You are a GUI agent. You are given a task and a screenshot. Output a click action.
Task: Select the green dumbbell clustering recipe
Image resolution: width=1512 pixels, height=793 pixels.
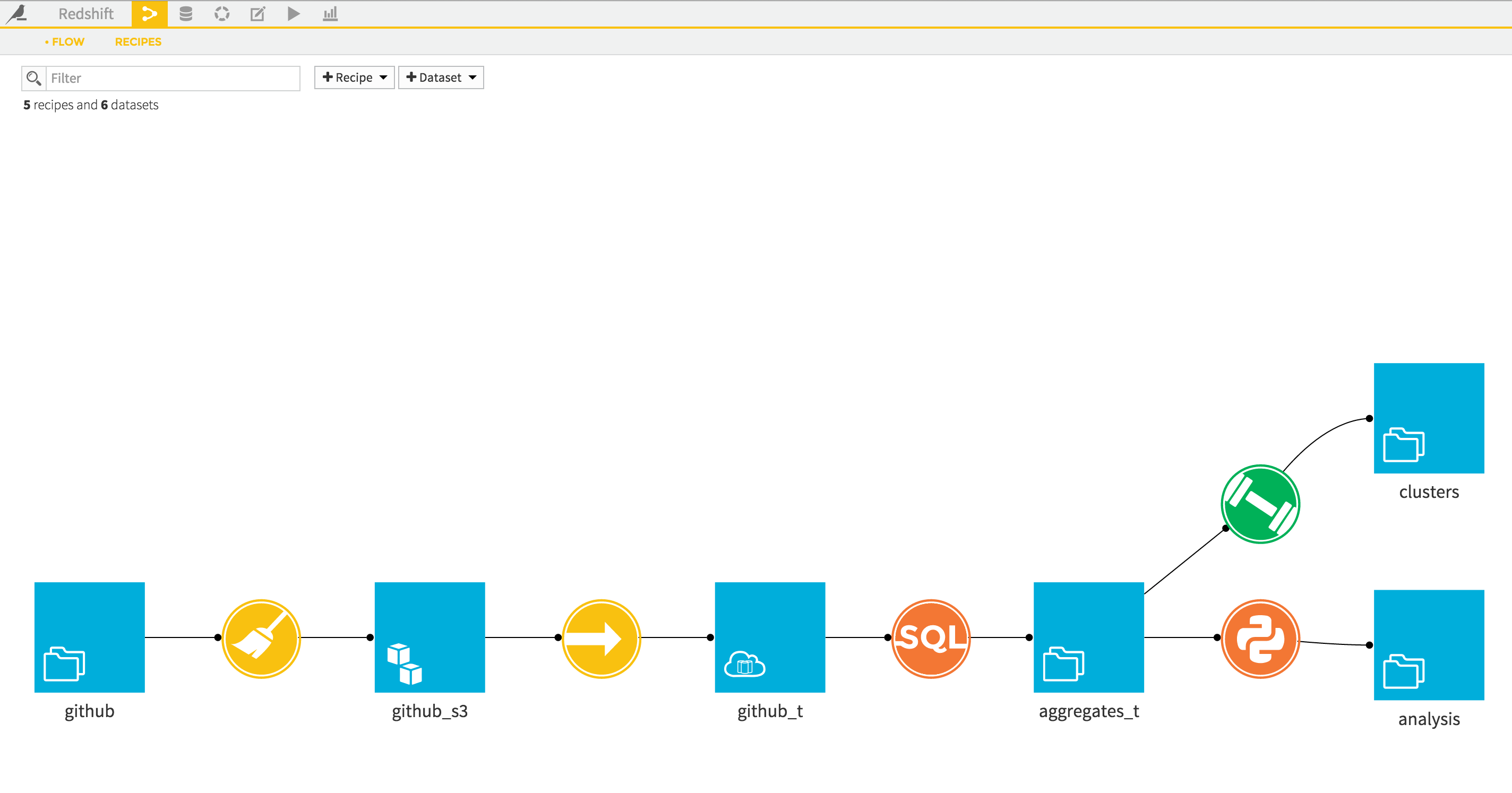point(1260,504)
